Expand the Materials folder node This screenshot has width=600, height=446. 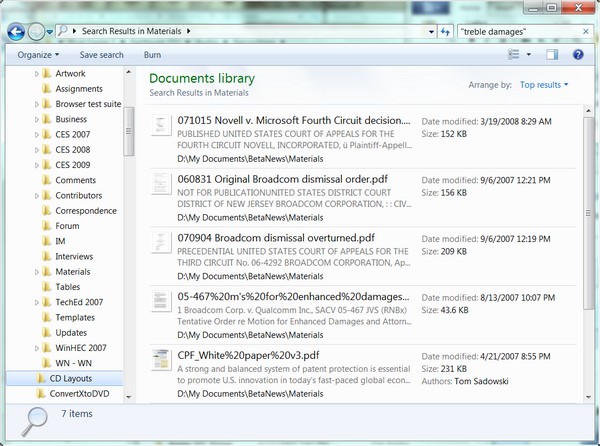(37, 272)
